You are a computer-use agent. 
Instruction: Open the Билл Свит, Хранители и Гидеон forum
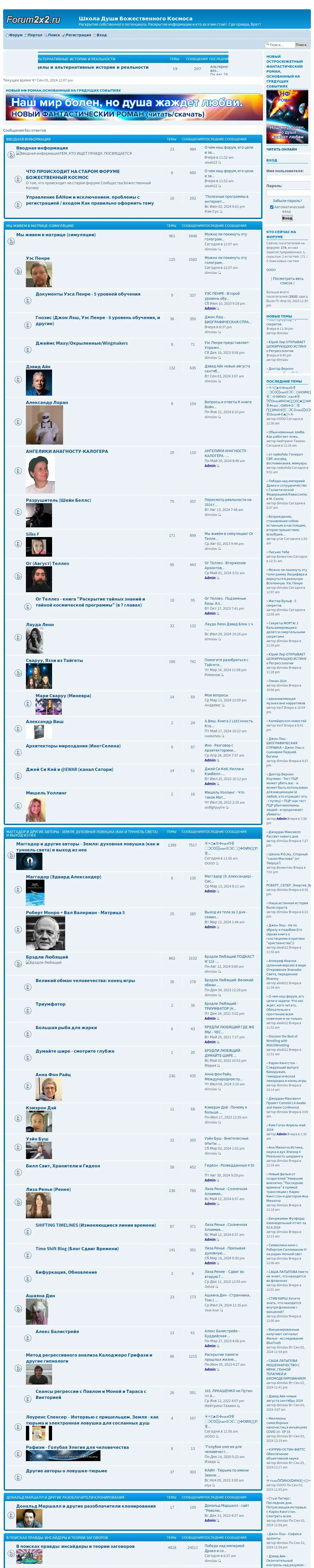point(63,1166)
